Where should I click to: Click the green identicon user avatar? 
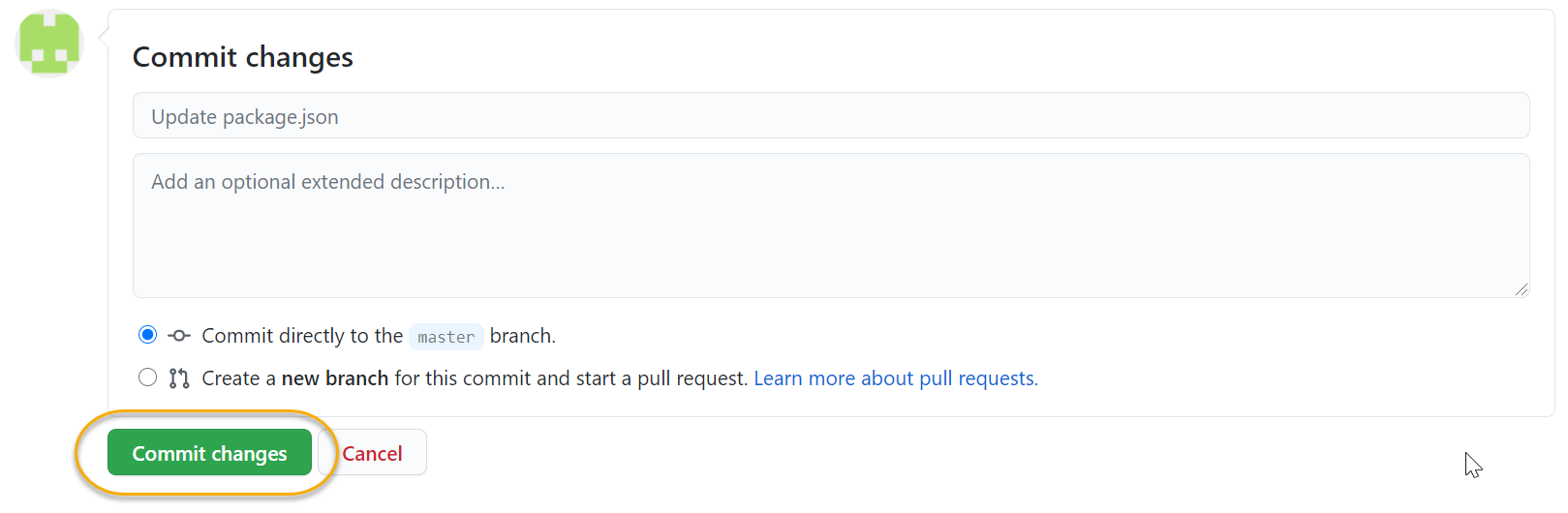point(49,44)
